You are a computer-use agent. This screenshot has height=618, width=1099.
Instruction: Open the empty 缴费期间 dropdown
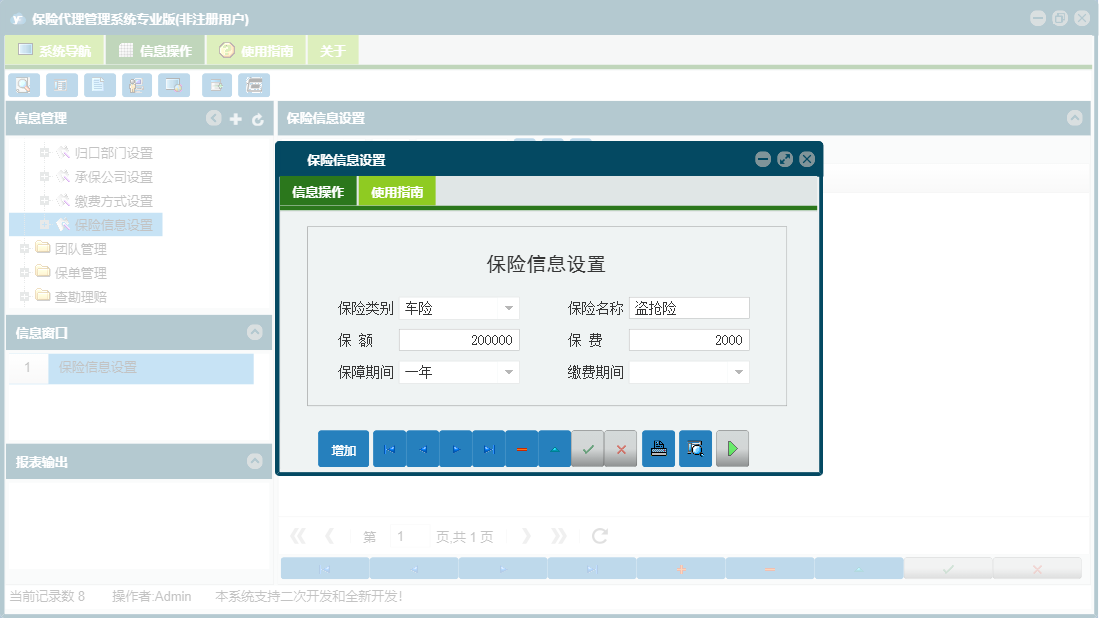(738, 372)
